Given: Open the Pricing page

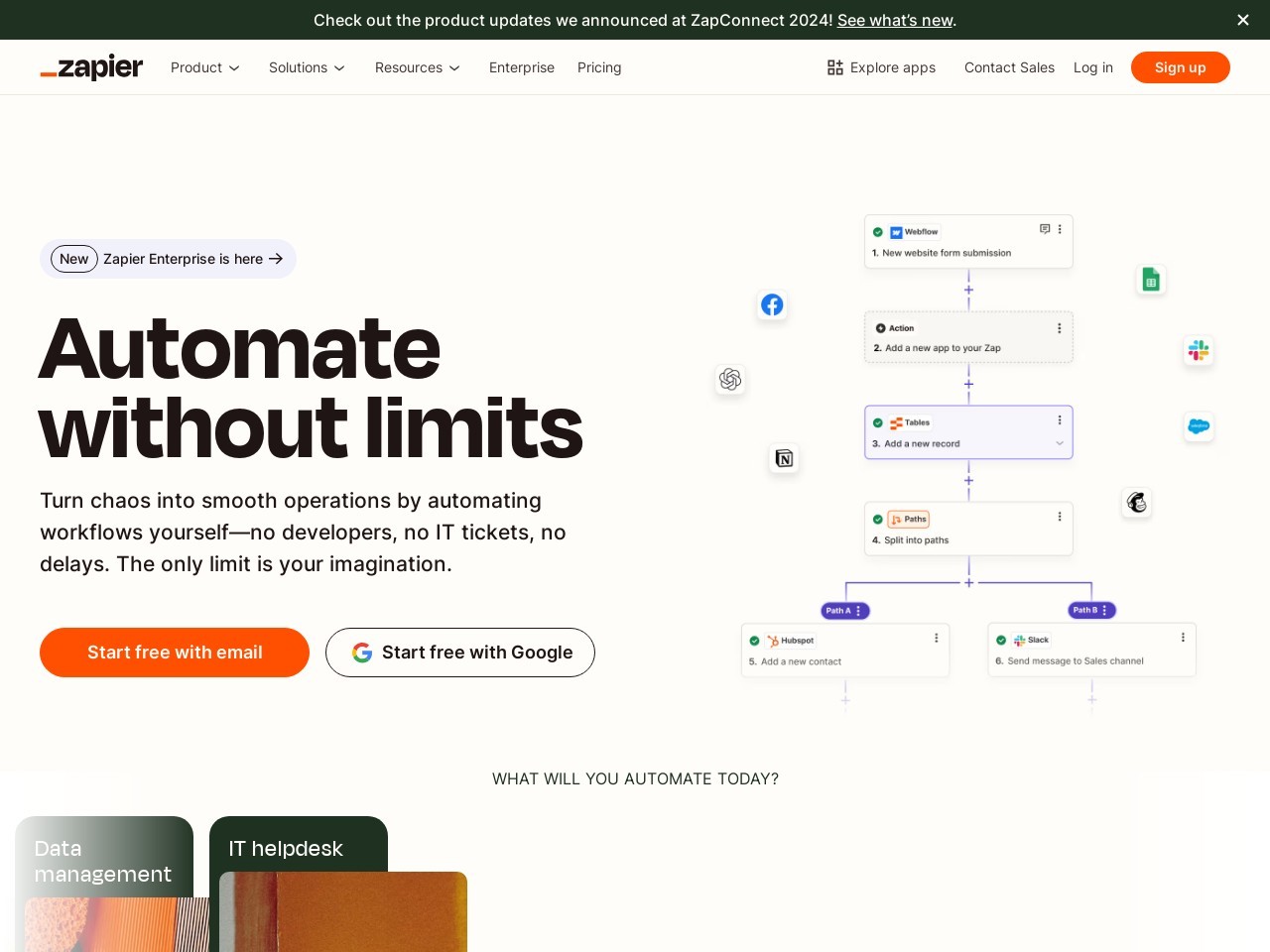Looking at the screenshot, I should pos(599,67).
